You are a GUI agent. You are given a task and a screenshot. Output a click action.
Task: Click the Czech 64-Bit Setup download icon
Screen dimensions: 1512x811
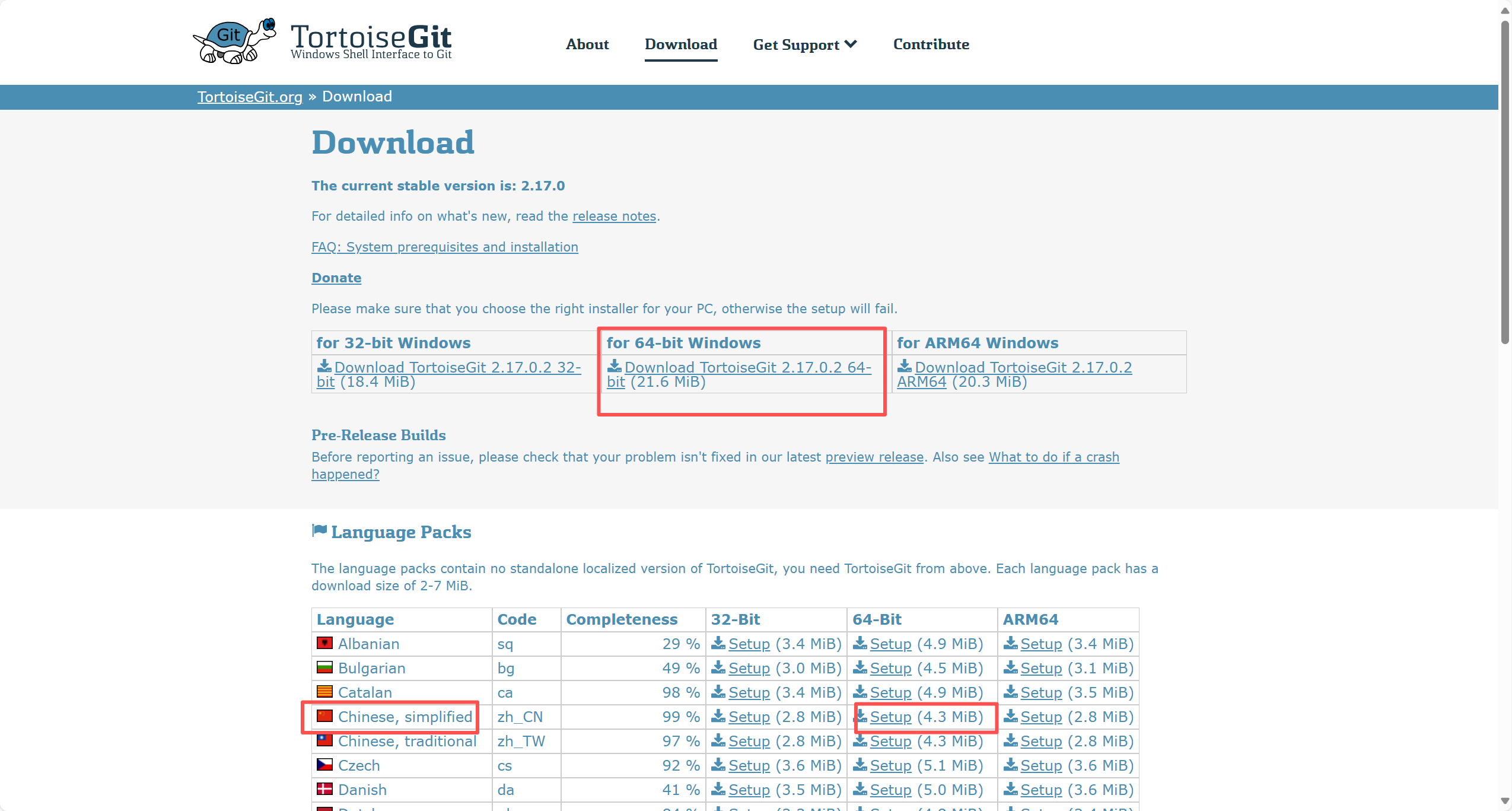click(x=860, y=765)
